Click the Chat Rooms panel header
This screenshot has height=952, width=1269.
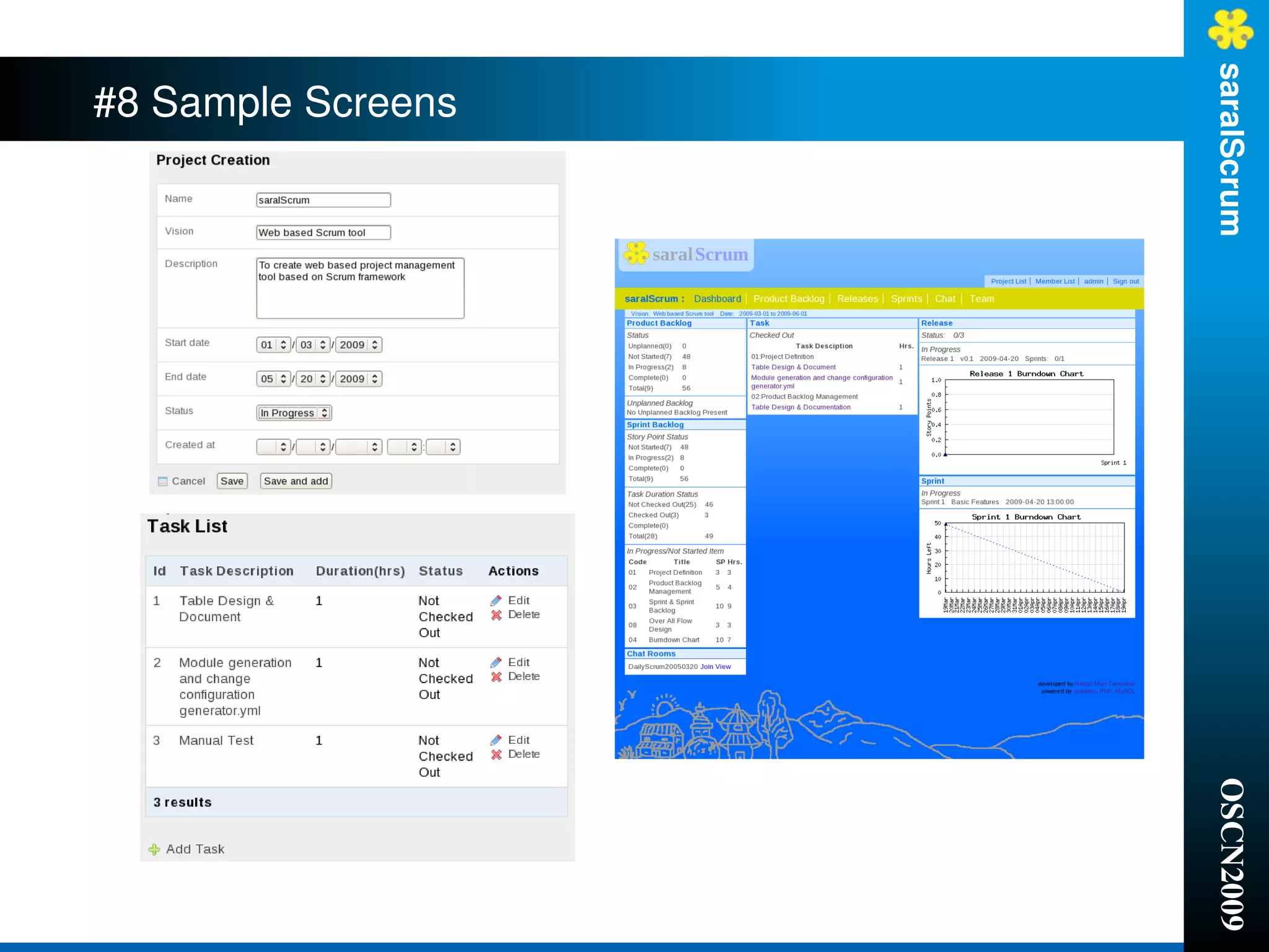coord(685,654)
